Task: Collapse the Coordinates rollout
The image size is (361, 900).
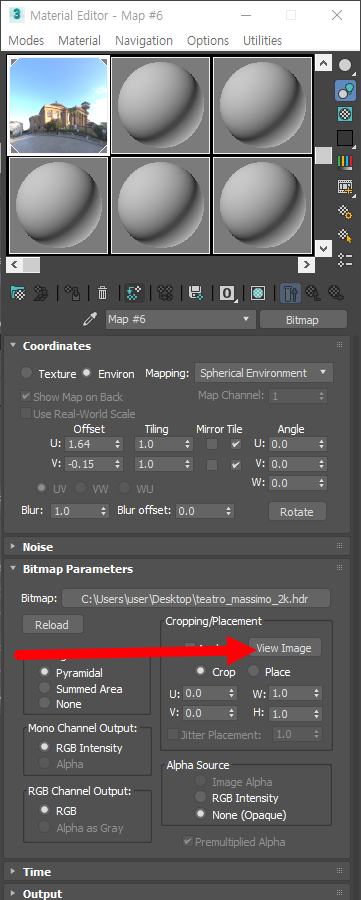Action: point(14,346)
